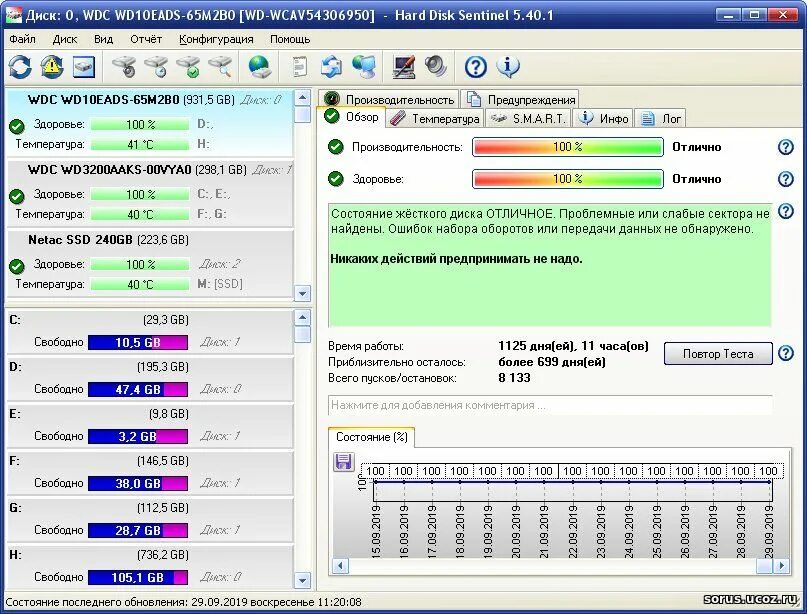Click disk list scrollbar down arrow
Image resolution: width=807 pixels, height=614 pixels.
(303, 293)
